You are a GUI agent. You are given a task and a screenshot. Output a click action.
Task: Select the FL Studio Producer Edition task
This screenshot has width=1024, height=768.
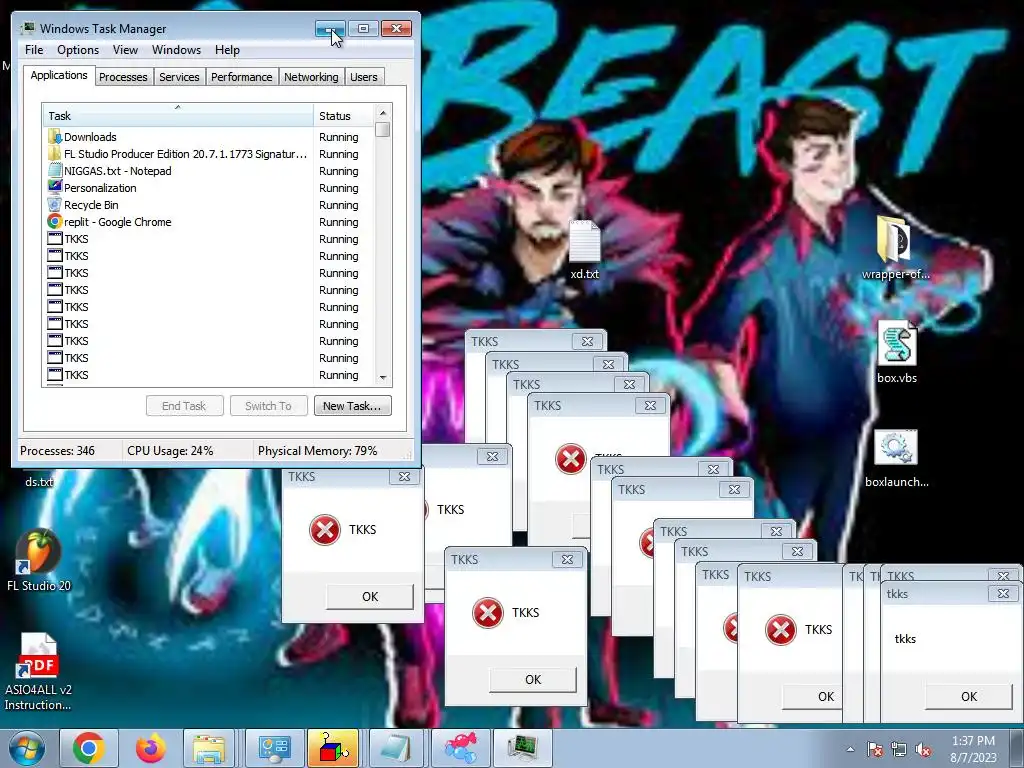(178, 154)
